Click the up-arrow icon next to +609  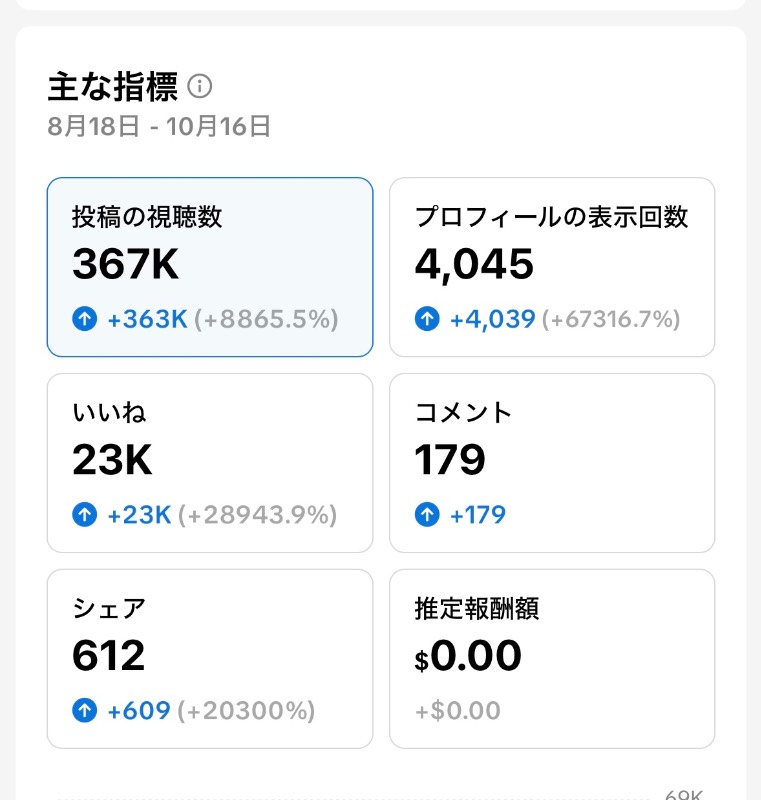pyautogui.click(x=85, y=710)
